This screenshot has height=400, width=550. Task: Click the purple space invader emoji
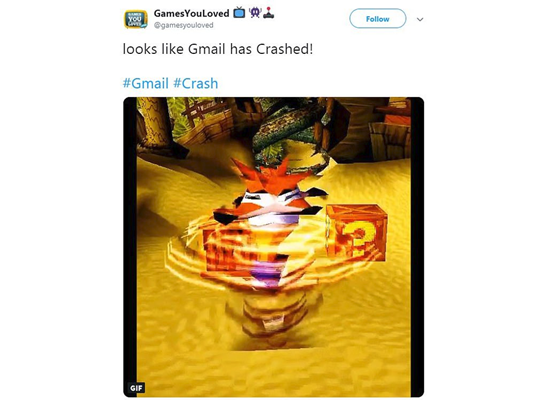(255, 13)
